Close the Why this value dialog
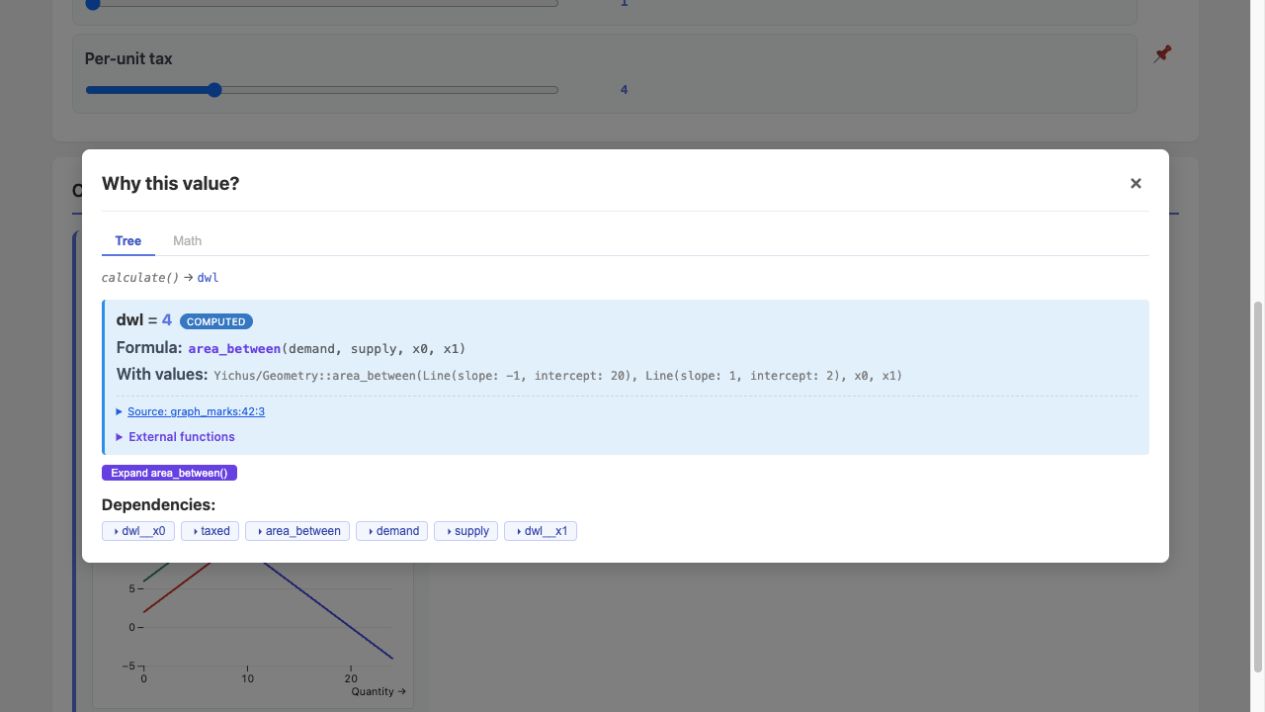This screenshot has width=1265, height=712. 1135,184
